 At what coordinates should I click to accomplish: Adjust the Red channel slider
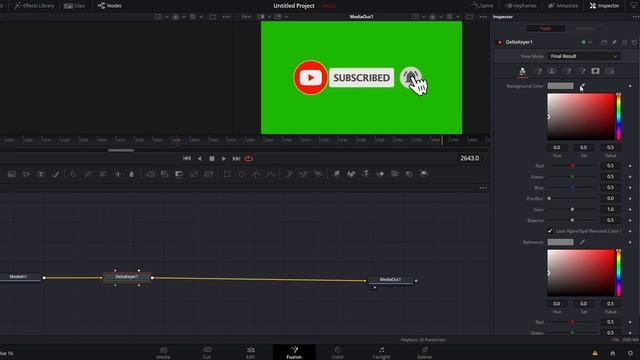[572, 166]
